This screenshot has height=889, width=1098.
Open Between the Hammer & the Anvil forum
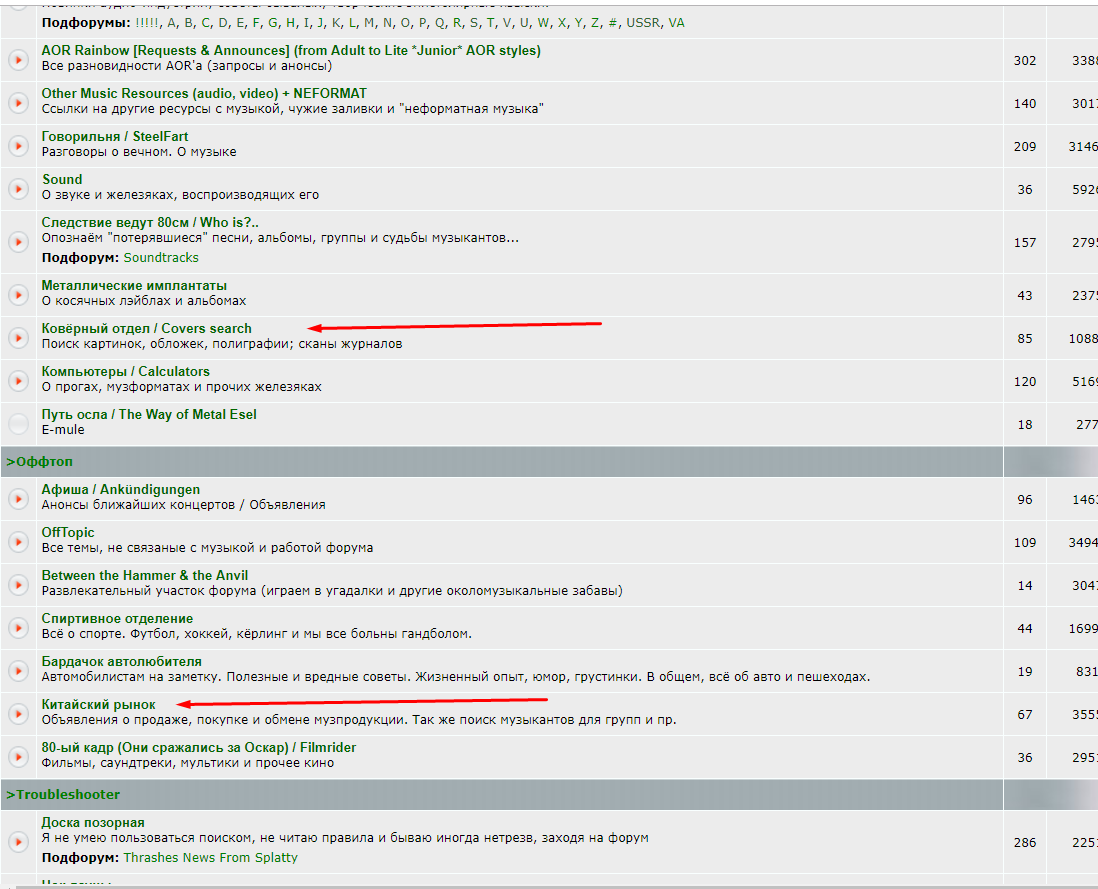tap(145, 575)
